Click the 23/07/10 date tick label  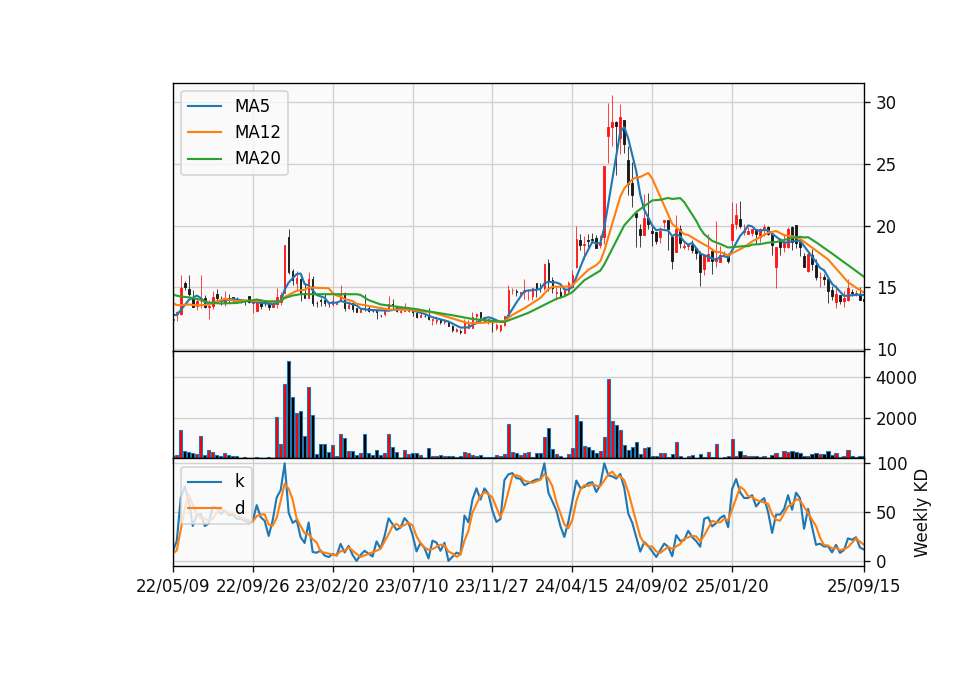pos(412,586)
